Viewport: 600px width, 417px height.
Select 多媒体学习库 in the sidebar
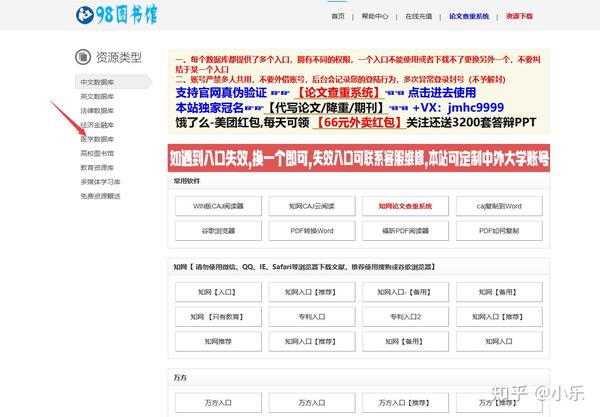click(x=100, y=182)
